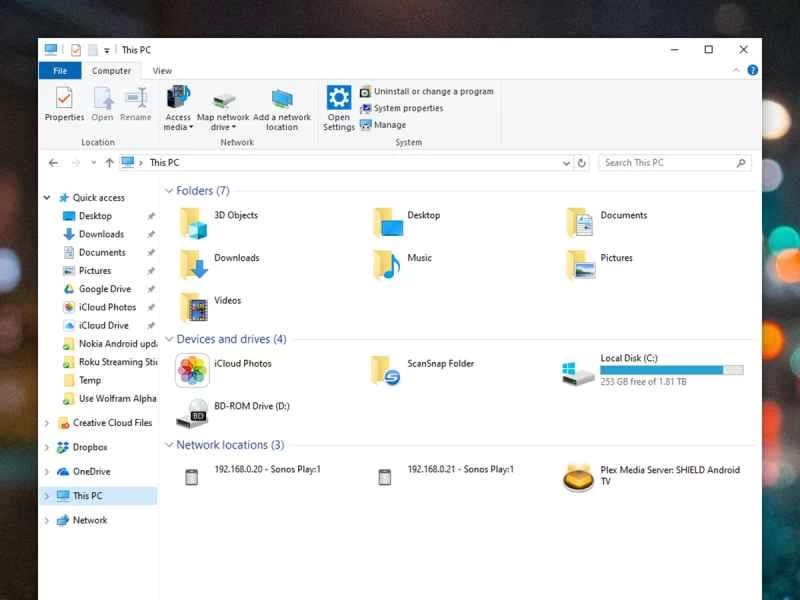Click inside the Search This PC box
Viewport: 800px width, 600px height.
(675, 162)
